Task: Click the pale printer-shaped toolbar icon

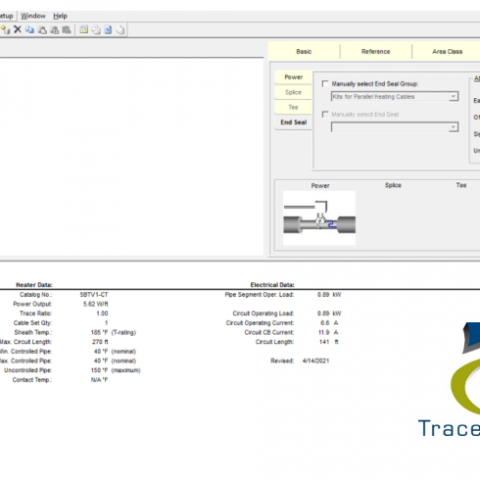Action: 96,30
